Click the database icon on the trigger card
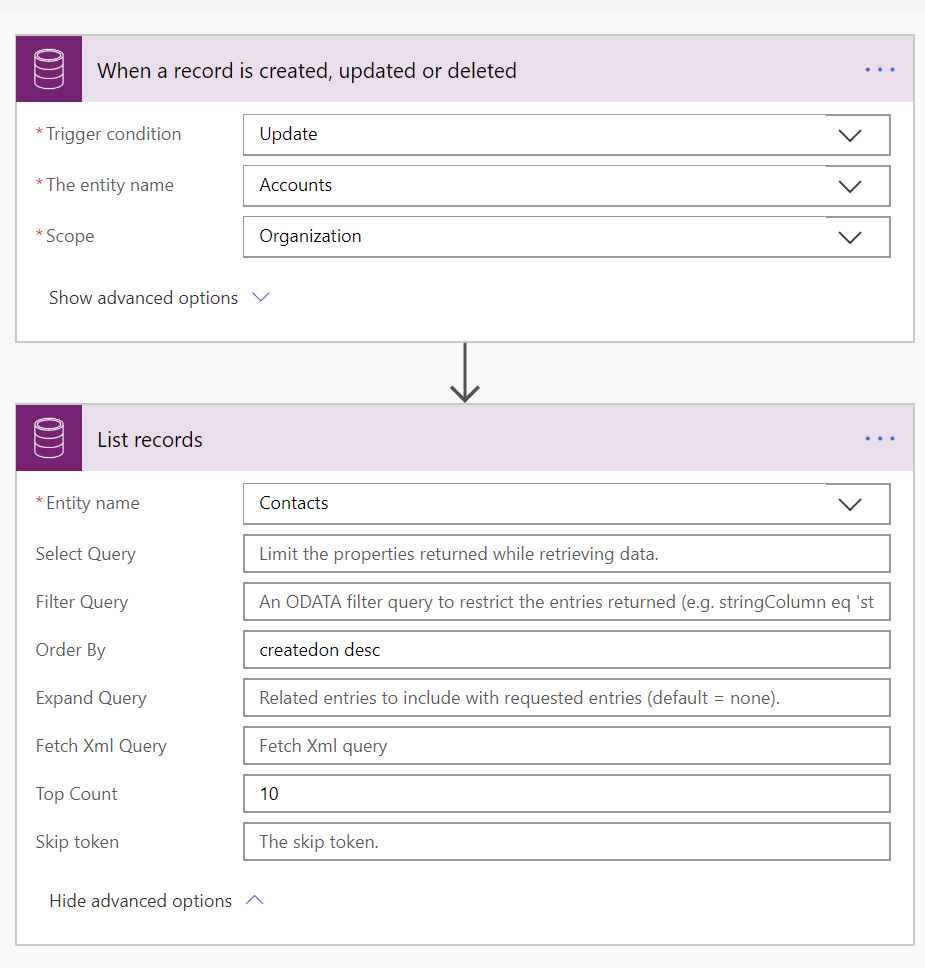 (49, 69)
